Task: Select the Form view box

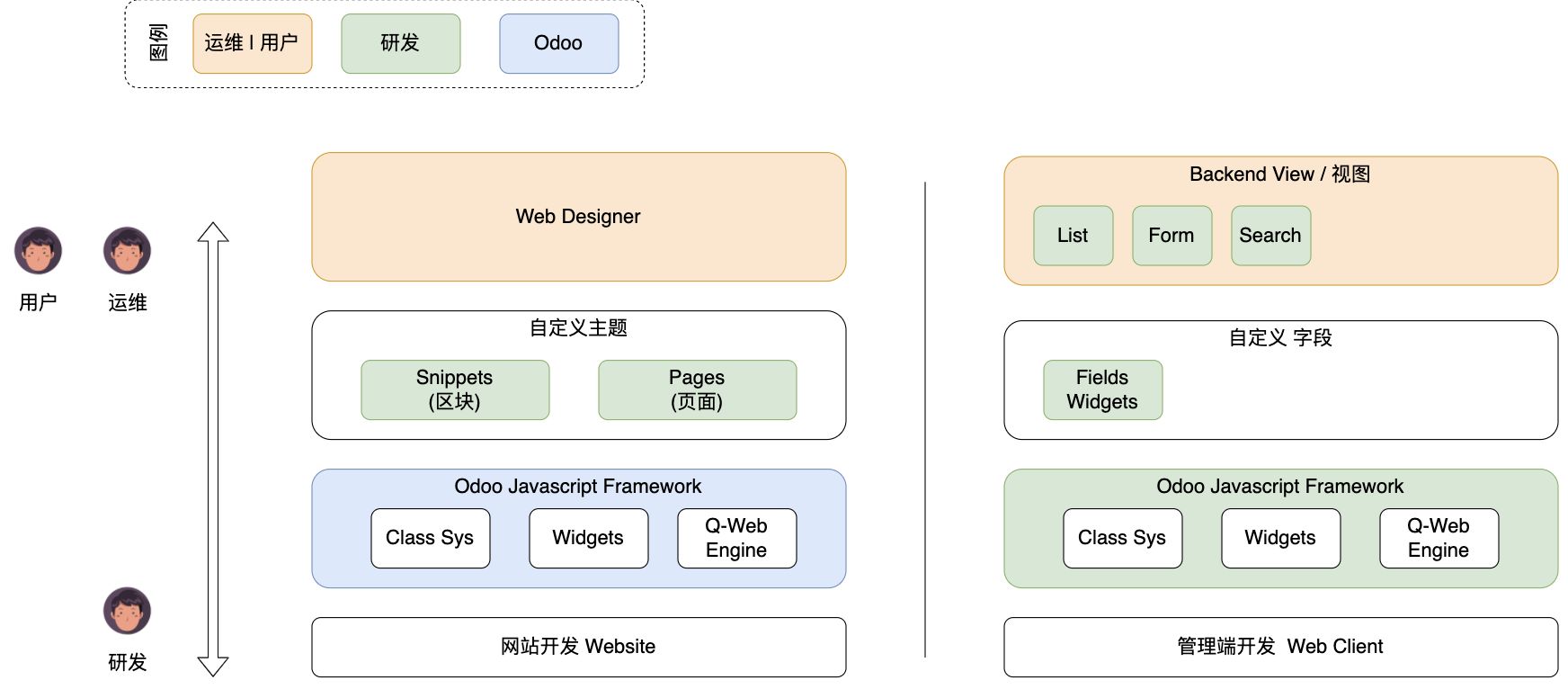Action: click(x=1172, y=236)
